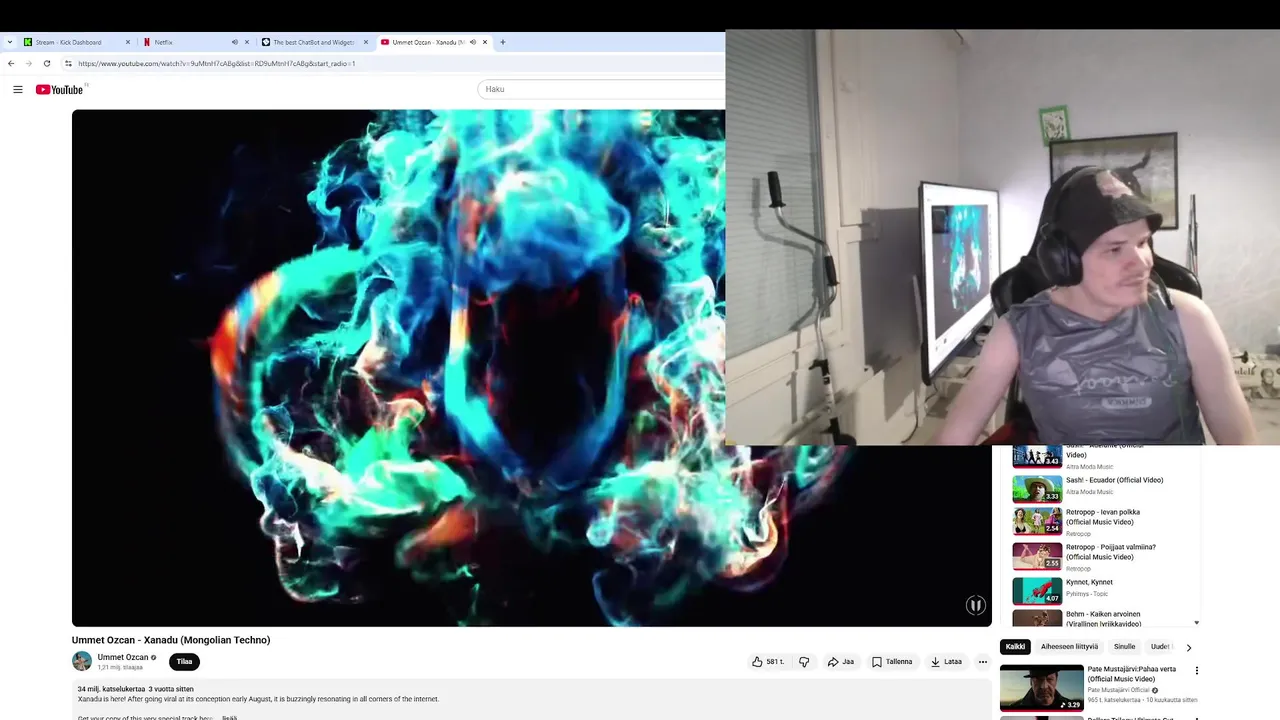
Task: Select the Uudet filter chip
Action: (1160, 647)
